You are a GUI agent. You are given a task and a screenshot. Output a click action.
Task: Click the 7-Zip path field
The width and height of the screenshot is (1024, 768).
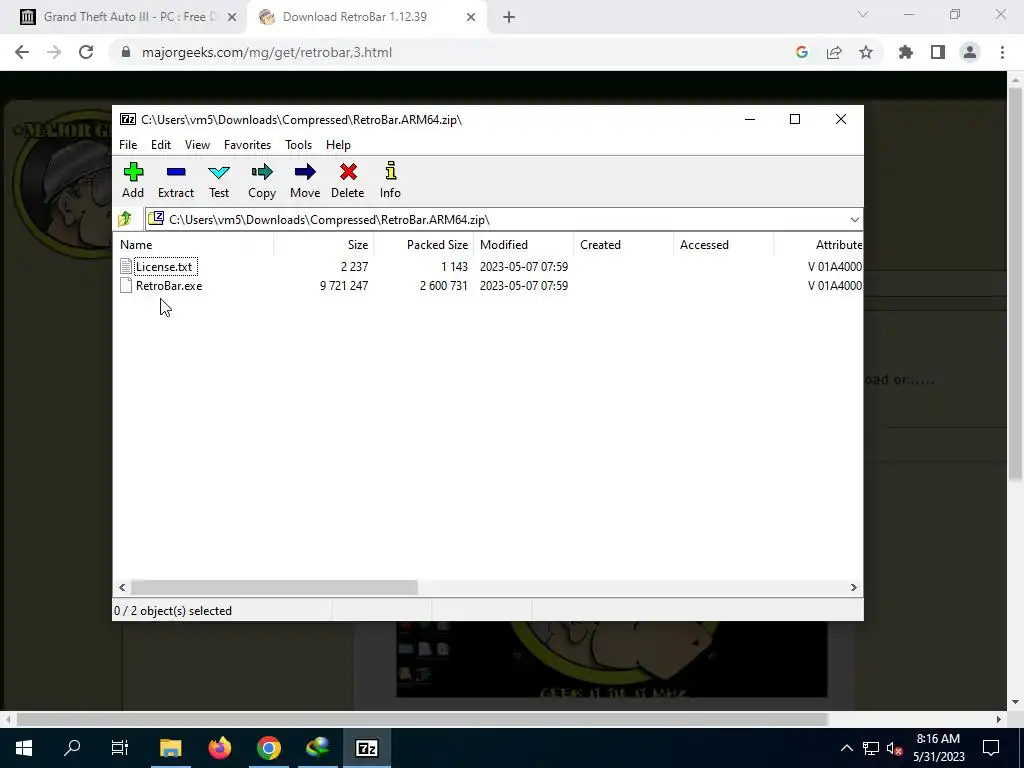[x=504, y=219]
